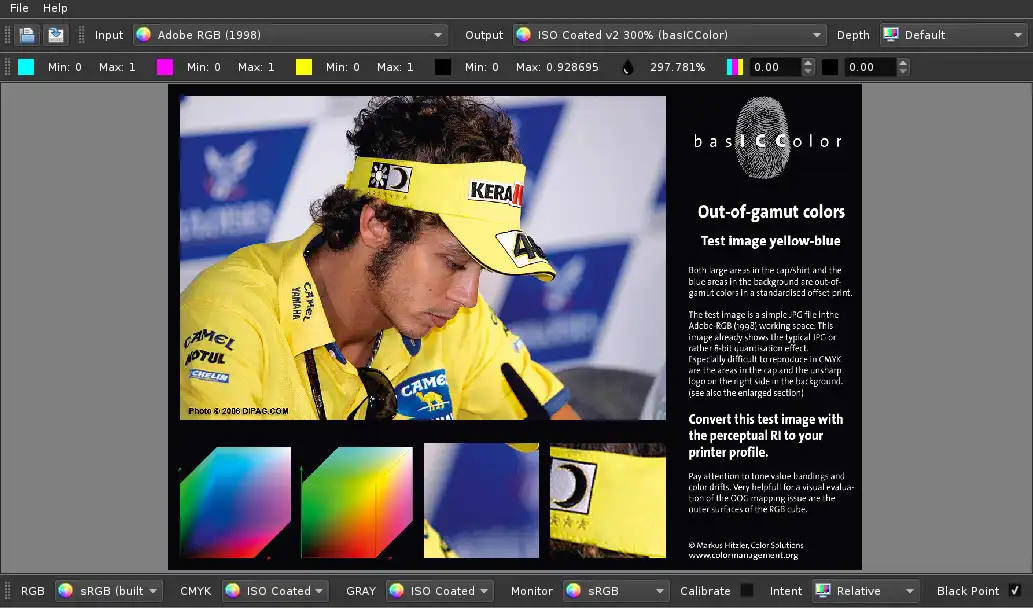Open the Intent dropdown set to Relative

(x=866, y=591)
